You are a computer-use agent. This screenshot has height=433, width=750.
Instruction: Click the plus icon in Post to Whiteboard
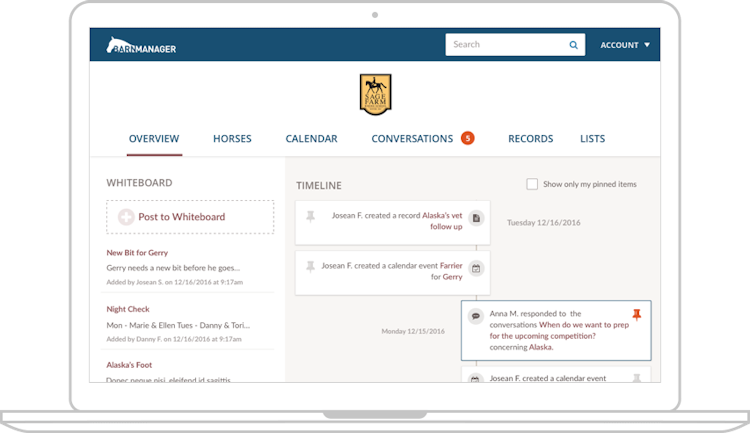(x=126, y=217)
